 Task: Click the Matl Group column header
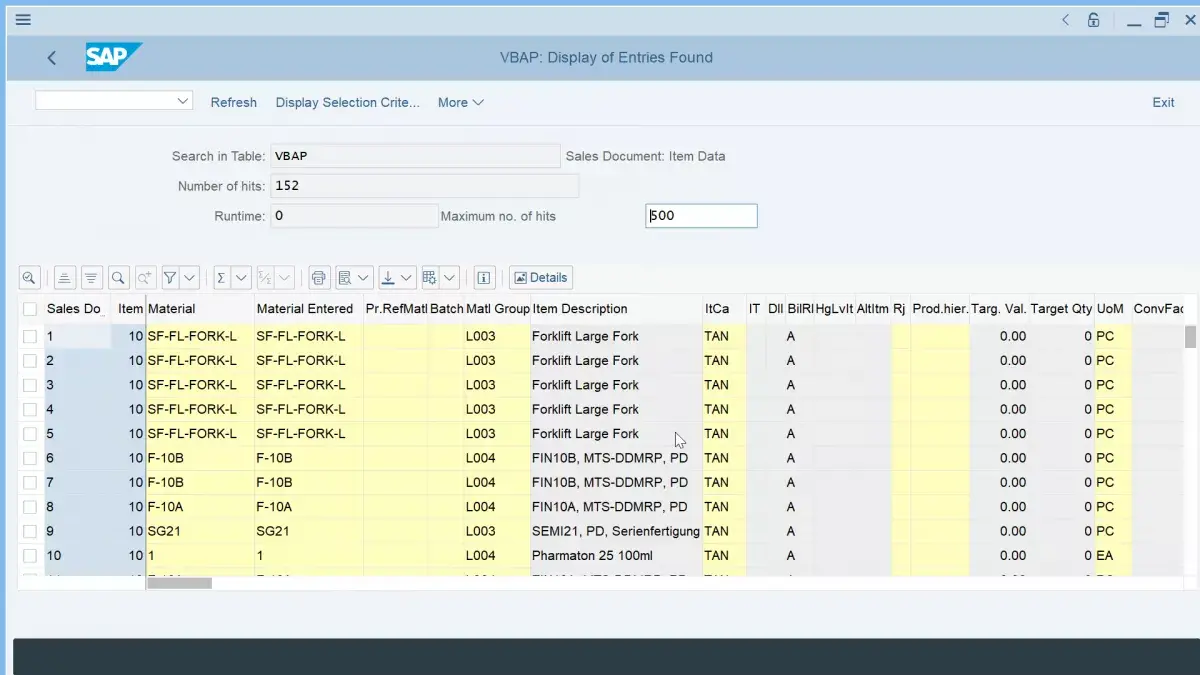497,309
